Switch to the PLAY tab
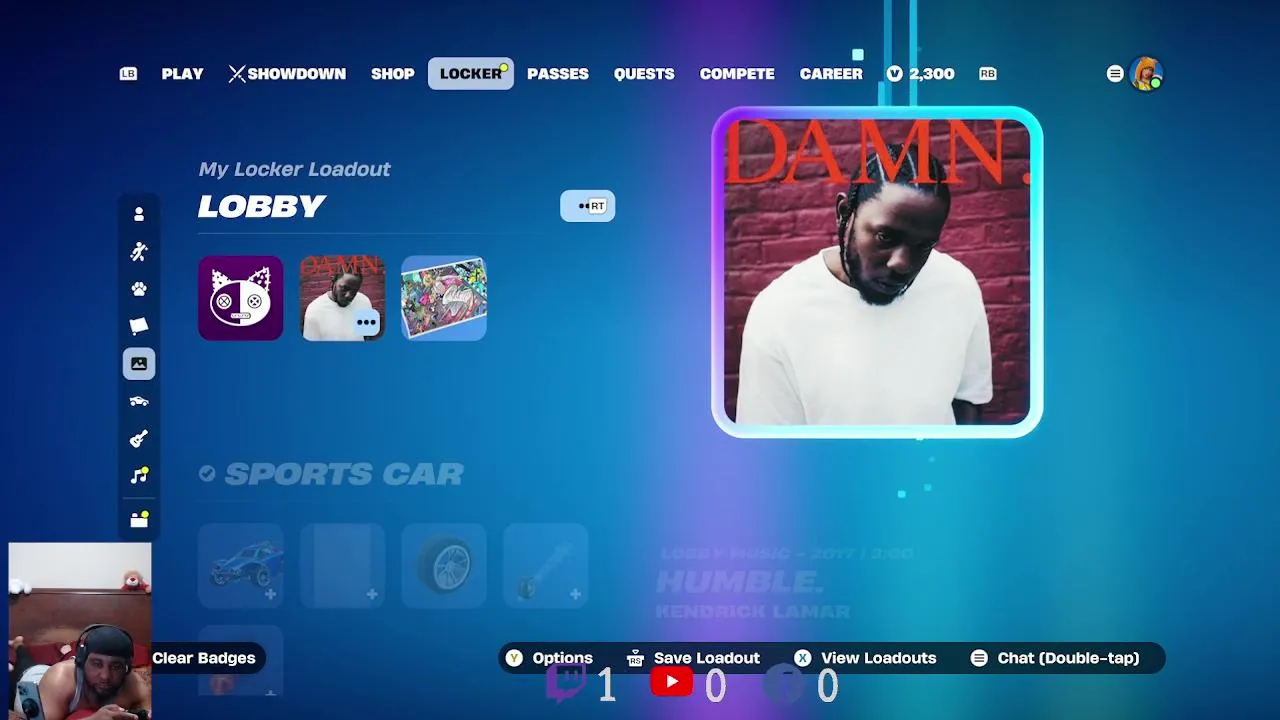The image size is (1280, 720). point(182,74)
